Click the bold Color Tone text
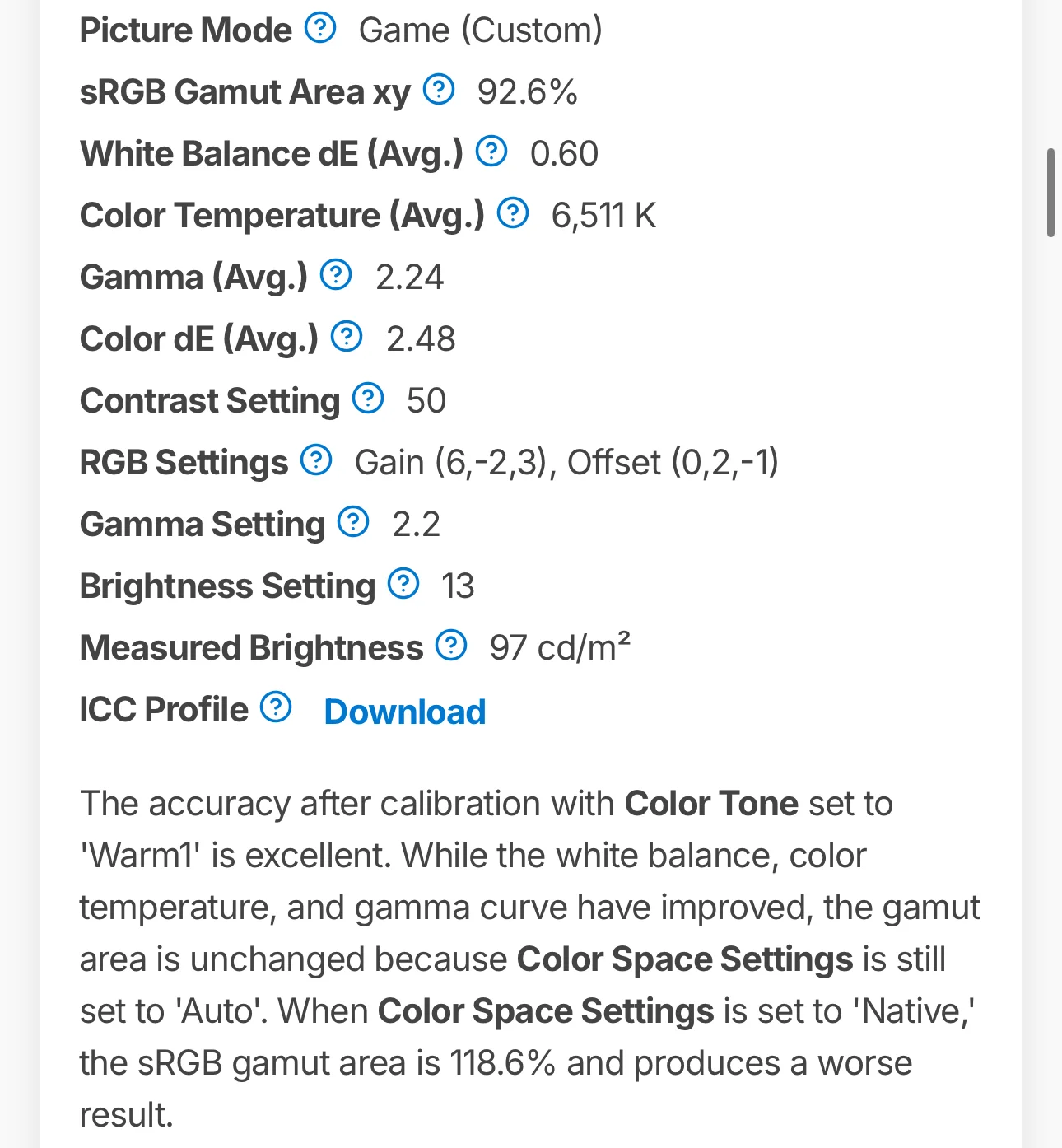The image size is (1062, 1148). [x=711, y=804]
